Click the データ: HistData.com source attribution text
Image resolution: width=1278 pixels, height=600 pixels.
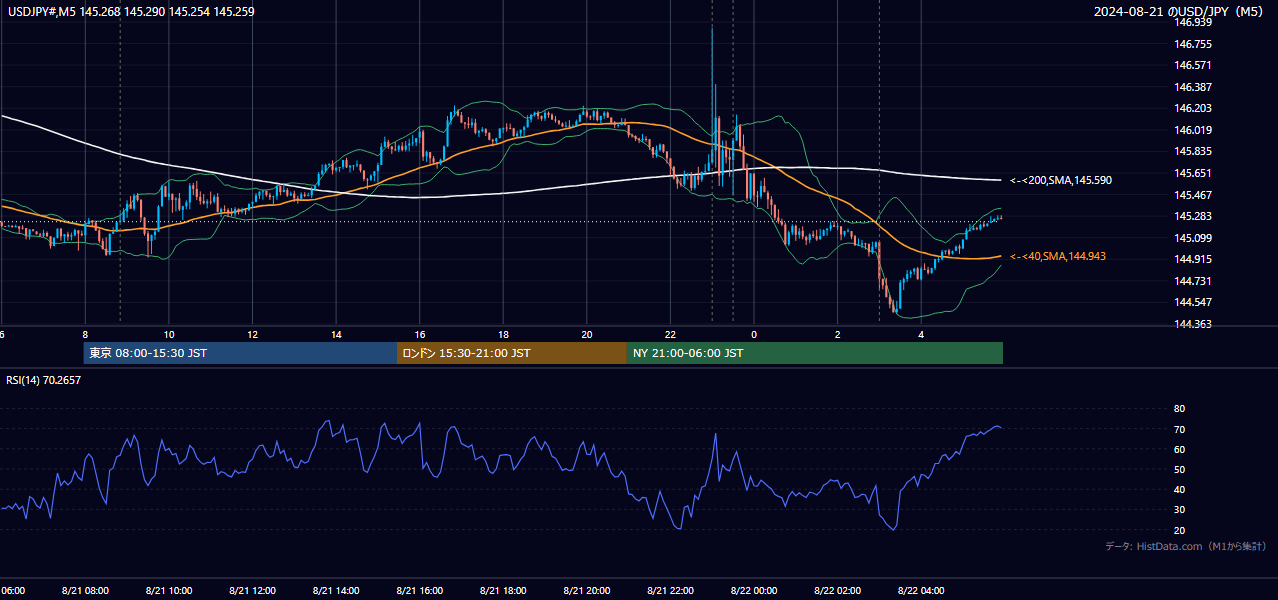(x=1186, y=546)
